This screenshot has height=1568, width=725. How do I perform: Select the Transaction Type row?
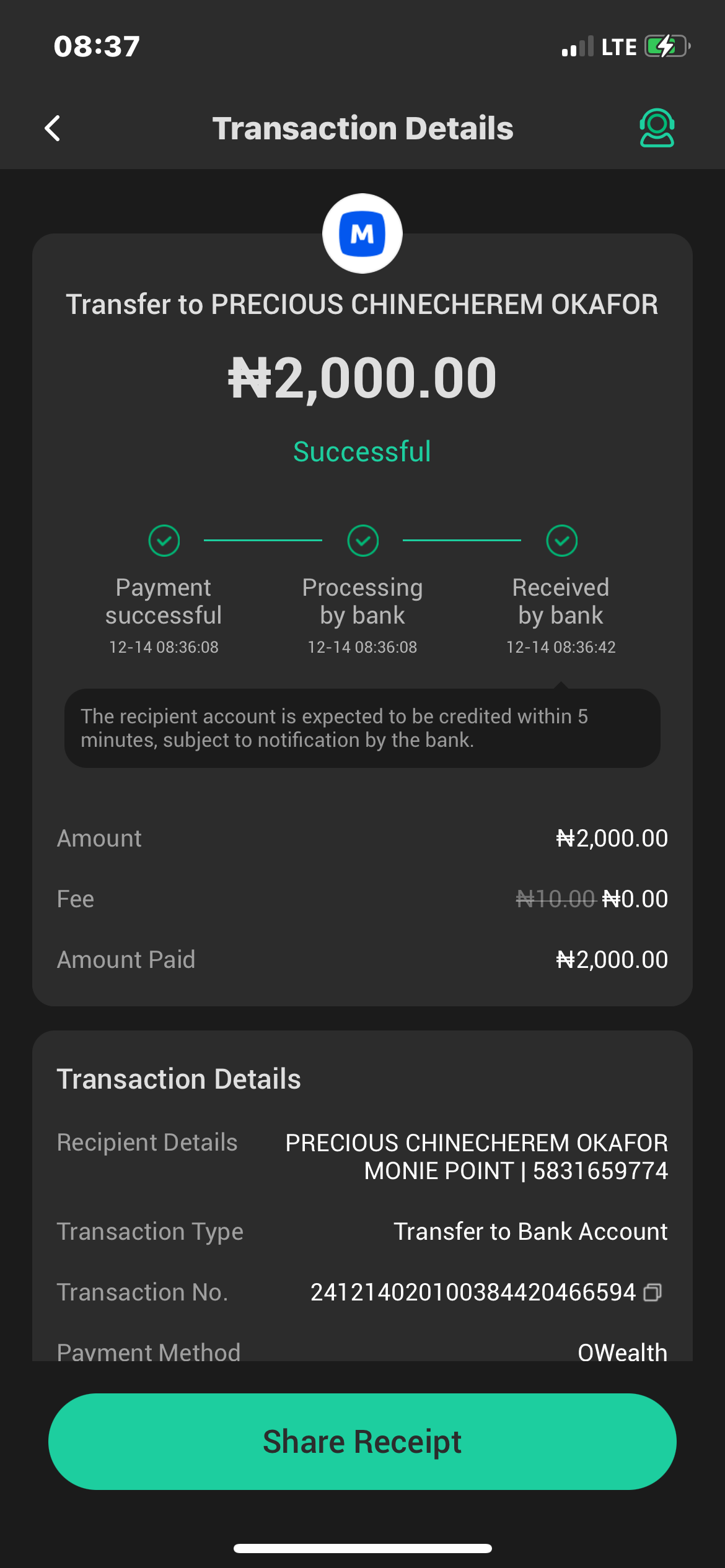click(362, 1232)
